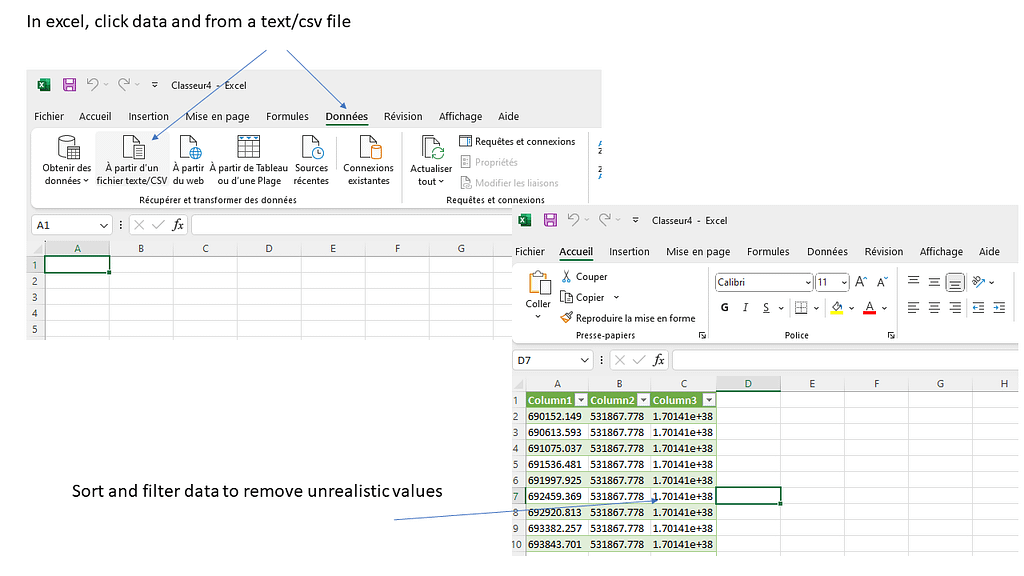Click the 'À partir du web' icon

189,148
